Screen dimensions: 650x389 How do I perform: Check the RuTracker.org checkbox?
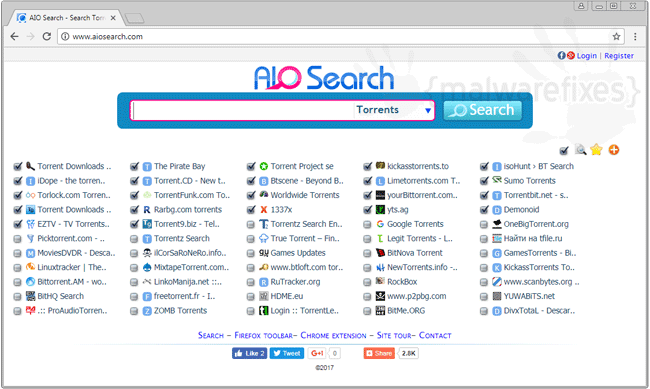(250, 282)
